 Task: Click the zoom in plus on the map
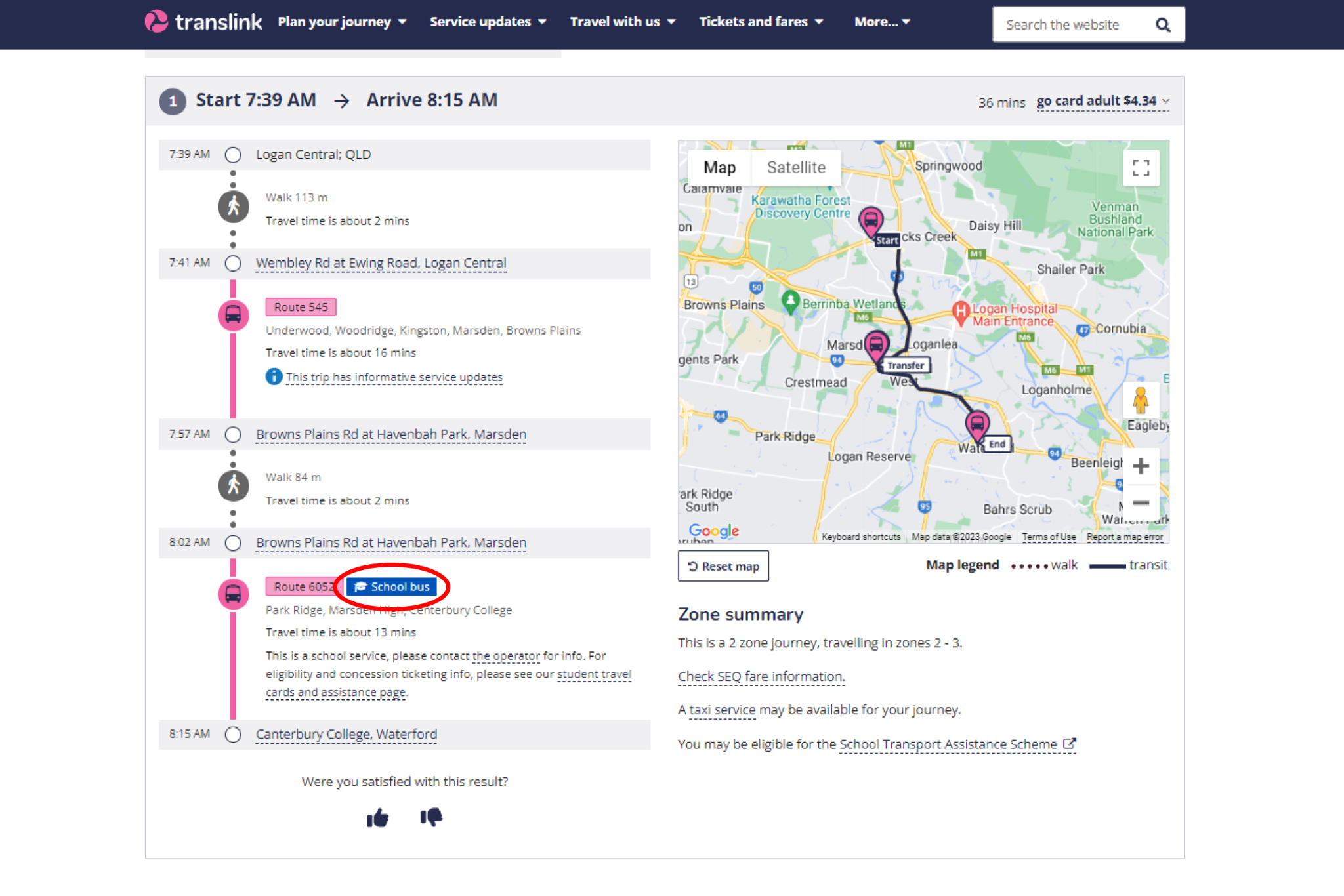(1141, 466)
